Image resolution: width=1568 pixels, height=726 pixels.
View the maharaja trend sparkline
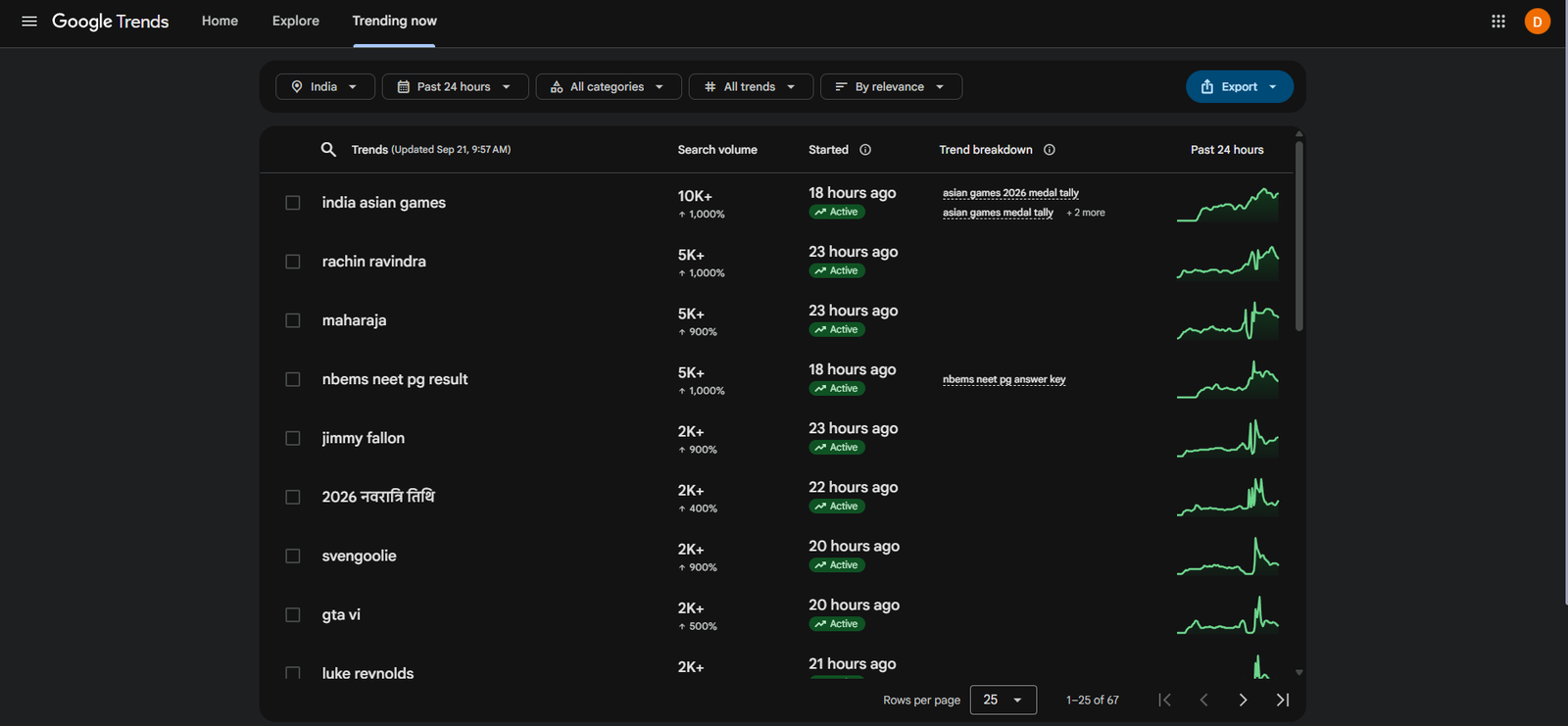click(x=1228, y=321)
